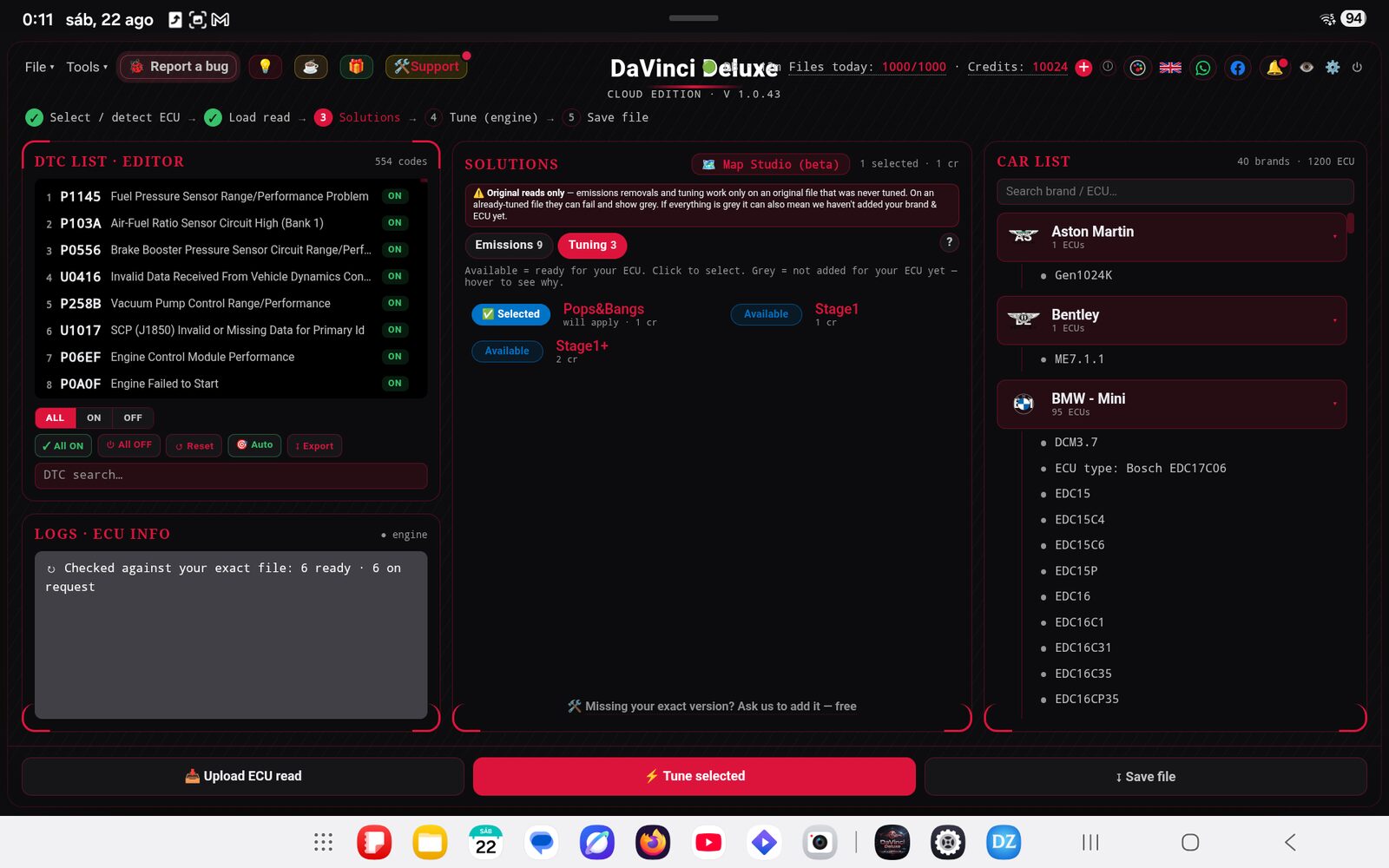Click the lightbulb tips icon

click(265, 67)
